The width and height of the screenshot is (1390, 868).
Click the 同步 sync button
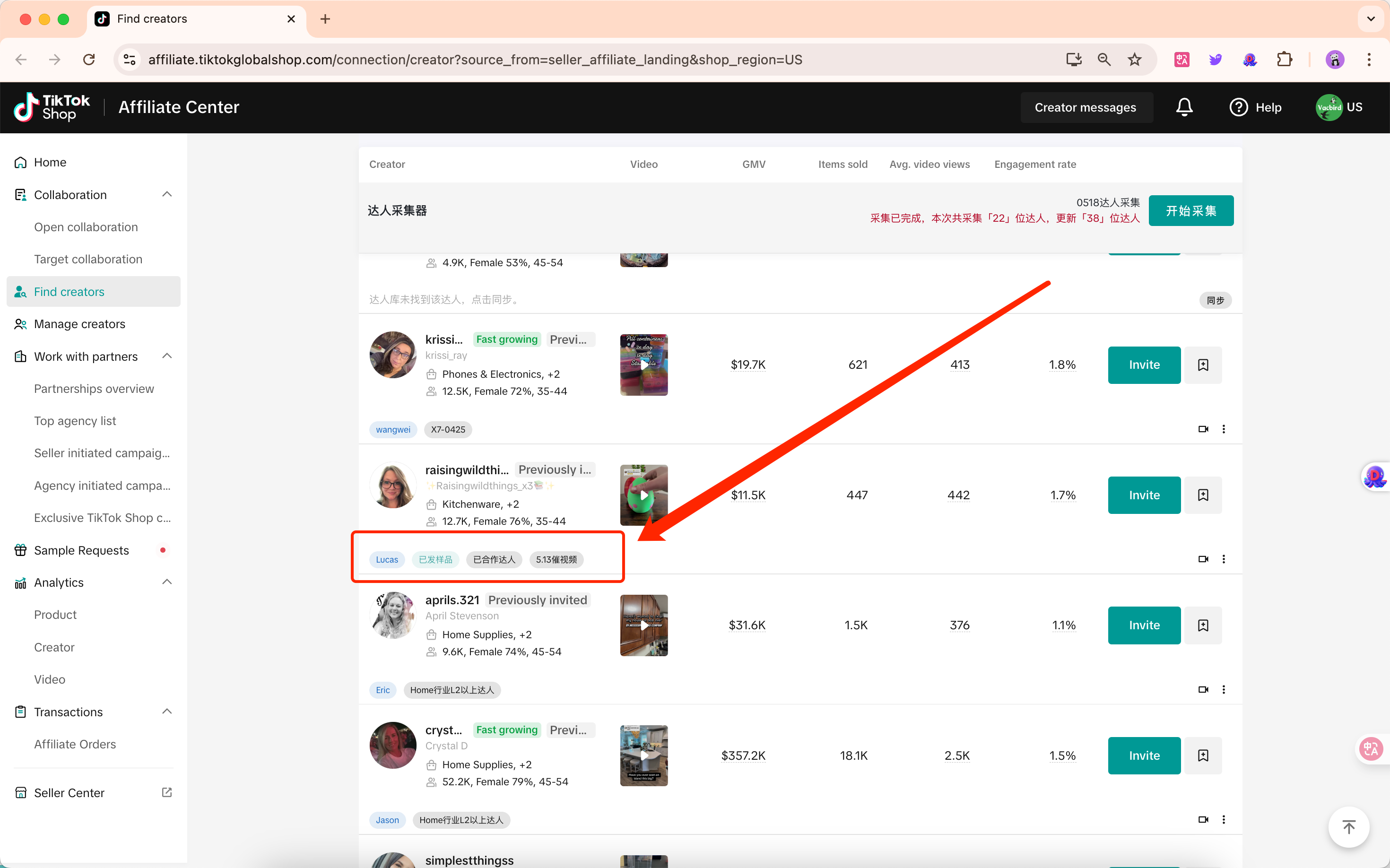[1215, 300]
